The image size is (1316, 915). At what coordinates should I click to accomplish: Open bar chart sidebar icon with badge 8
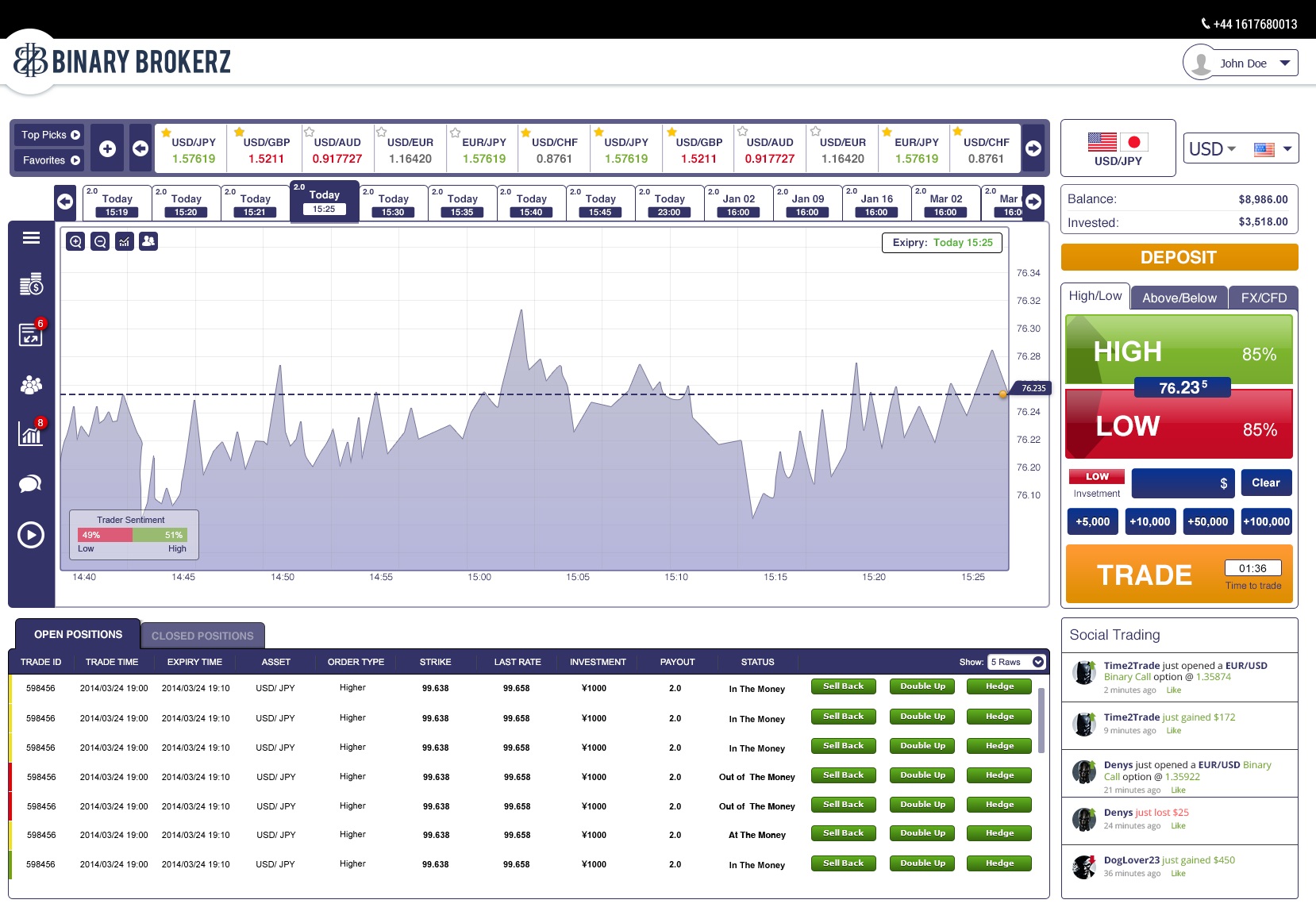(31, 433)
